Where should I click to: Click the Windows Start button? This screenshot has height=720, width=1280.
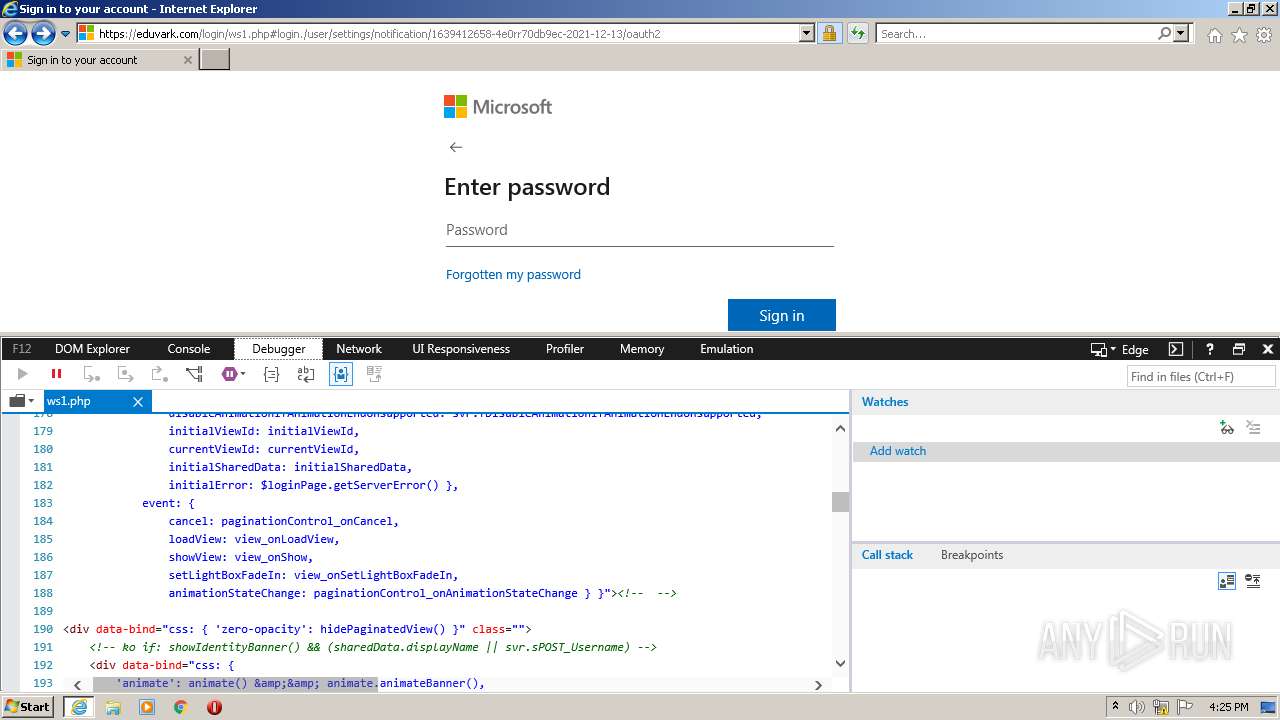pos(27,706)
